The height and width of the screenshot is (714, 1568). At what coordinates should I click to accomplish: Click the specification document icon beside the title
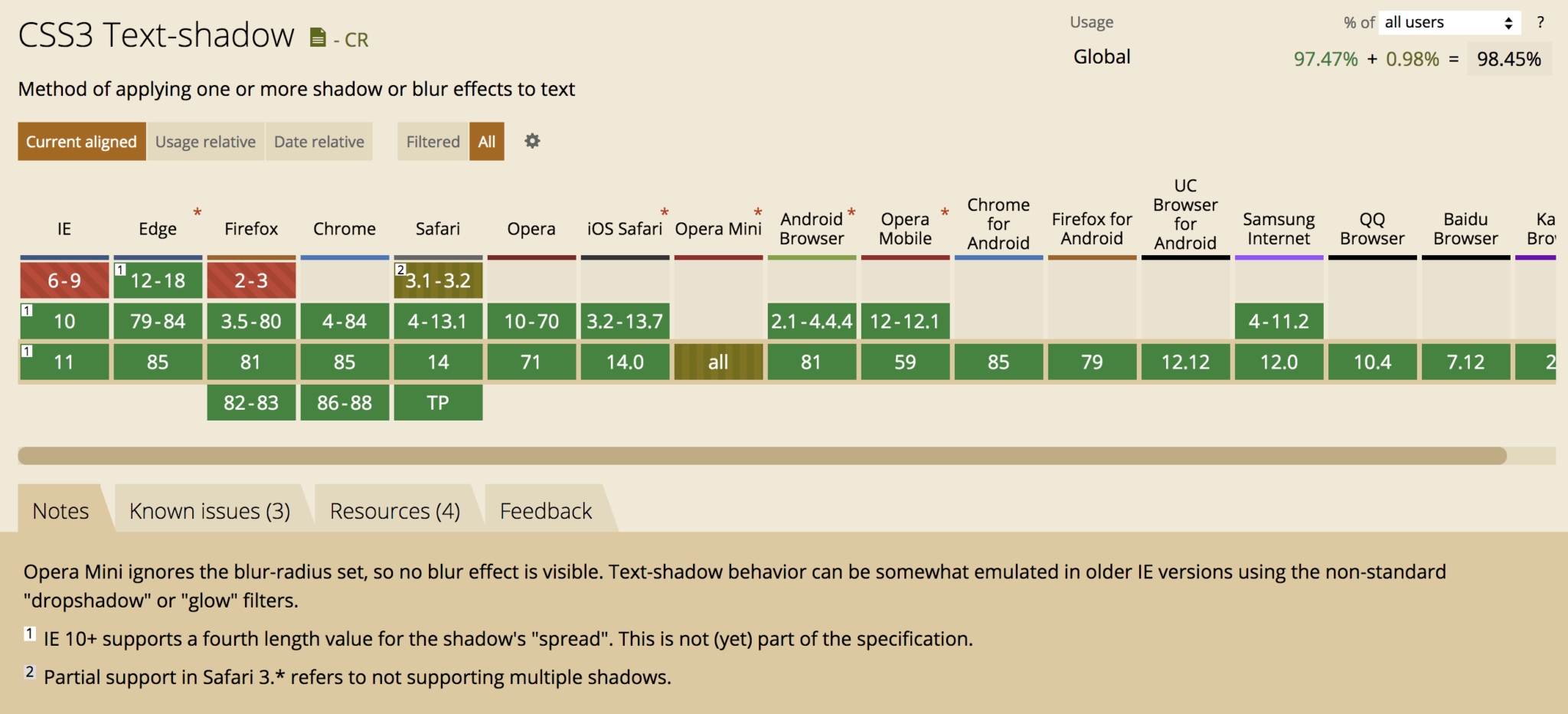(x=318, y=37)
